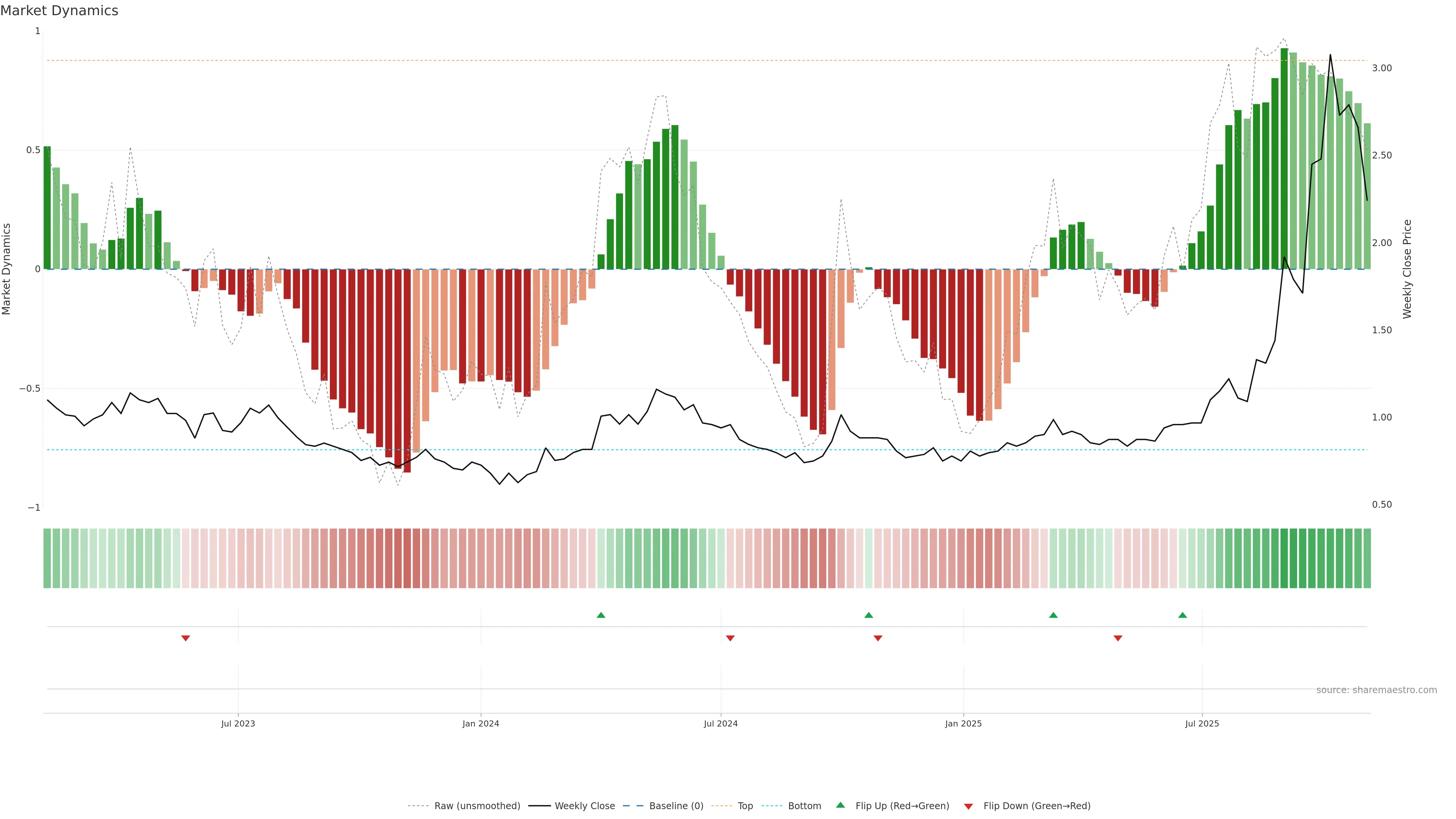Toggle the Weekly Close legend entry
This screenshot has width=1456, height=819.
coord(584,806)
